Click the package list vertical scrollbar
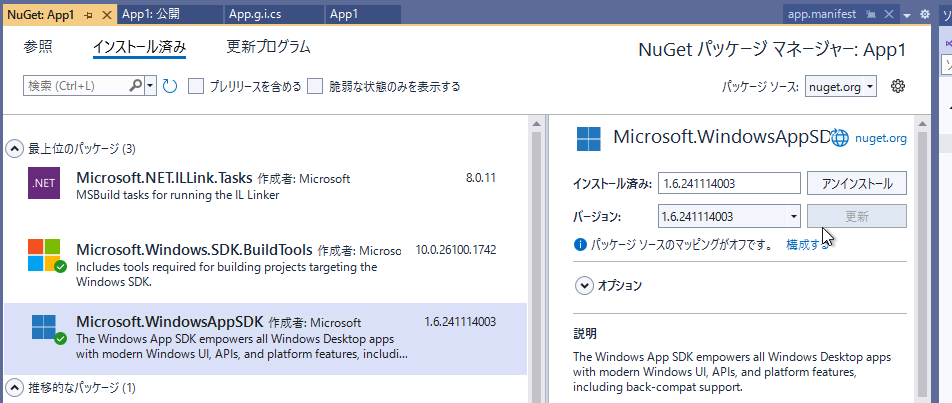The height and width of the screenshot is (403, 952). (x=537, y=267)
